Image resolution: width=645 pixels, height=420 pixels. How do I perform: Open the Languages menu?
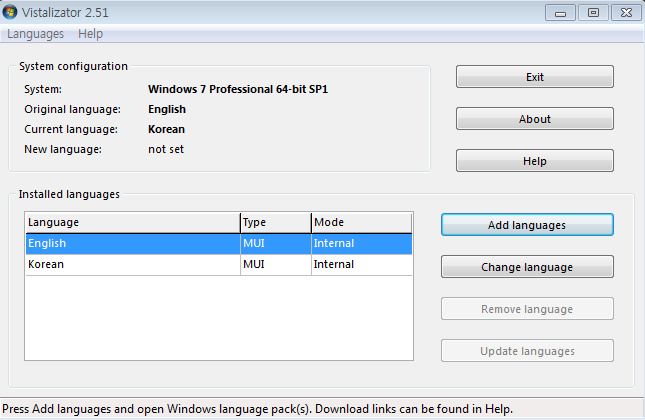(35, 34)
